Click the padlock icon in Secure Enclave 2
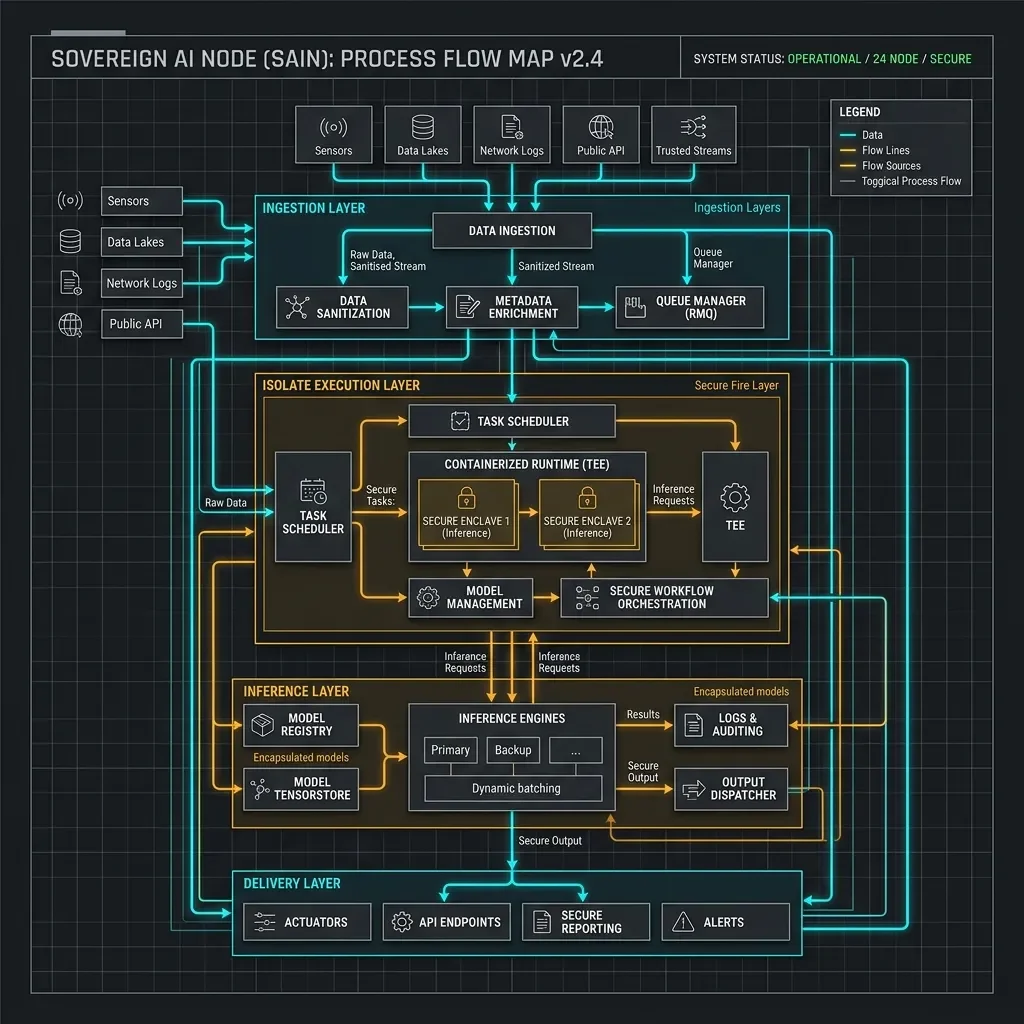This screenshot has height=1024, width=1024. coord(587,498)
